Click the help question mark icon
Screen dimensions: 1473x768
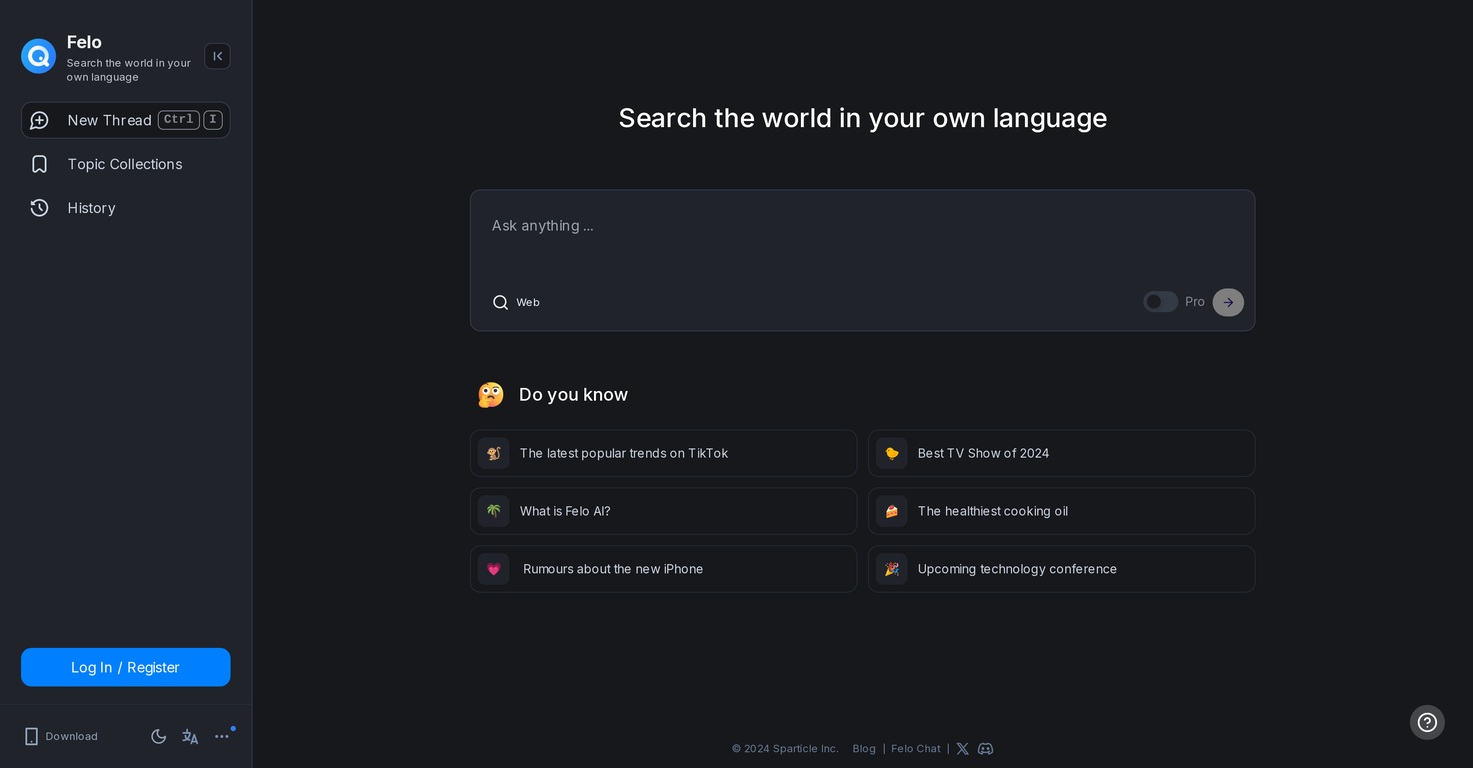tap(1427, 722)
